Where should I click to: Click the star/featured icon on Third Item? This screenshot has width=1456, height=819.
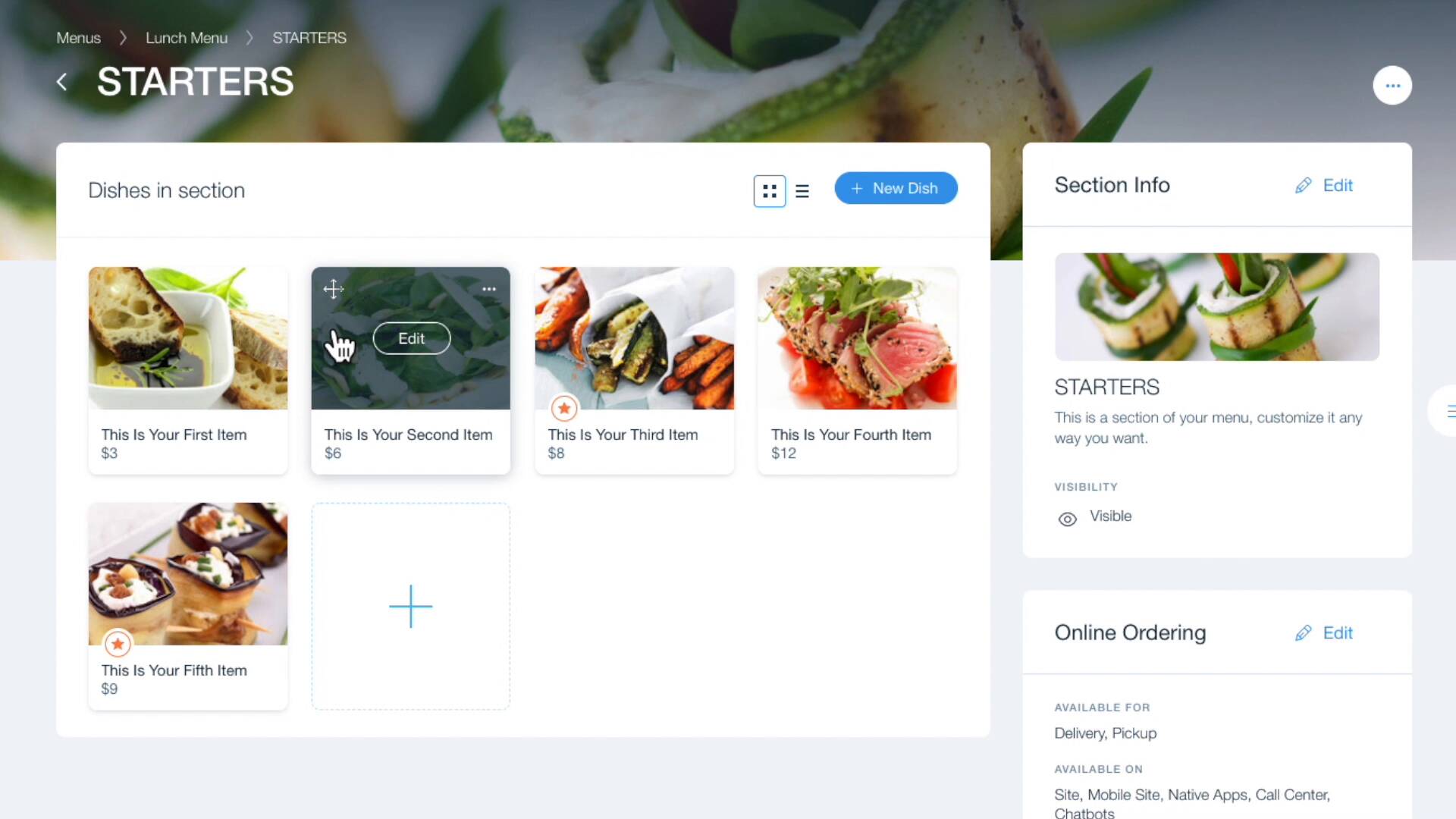[x=564, y=408]
